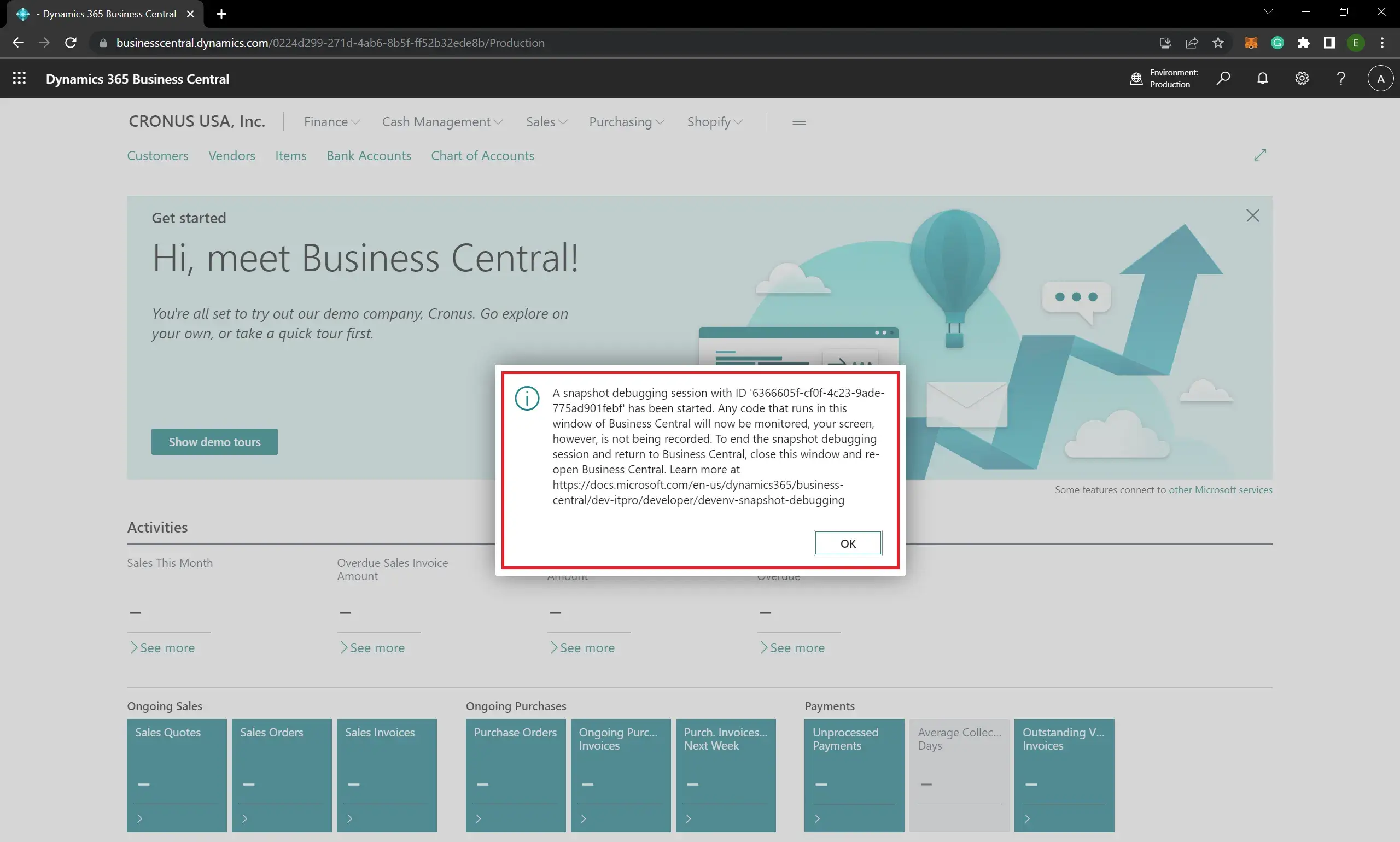Click the help question mark icon

click(x=1340, y=79)
